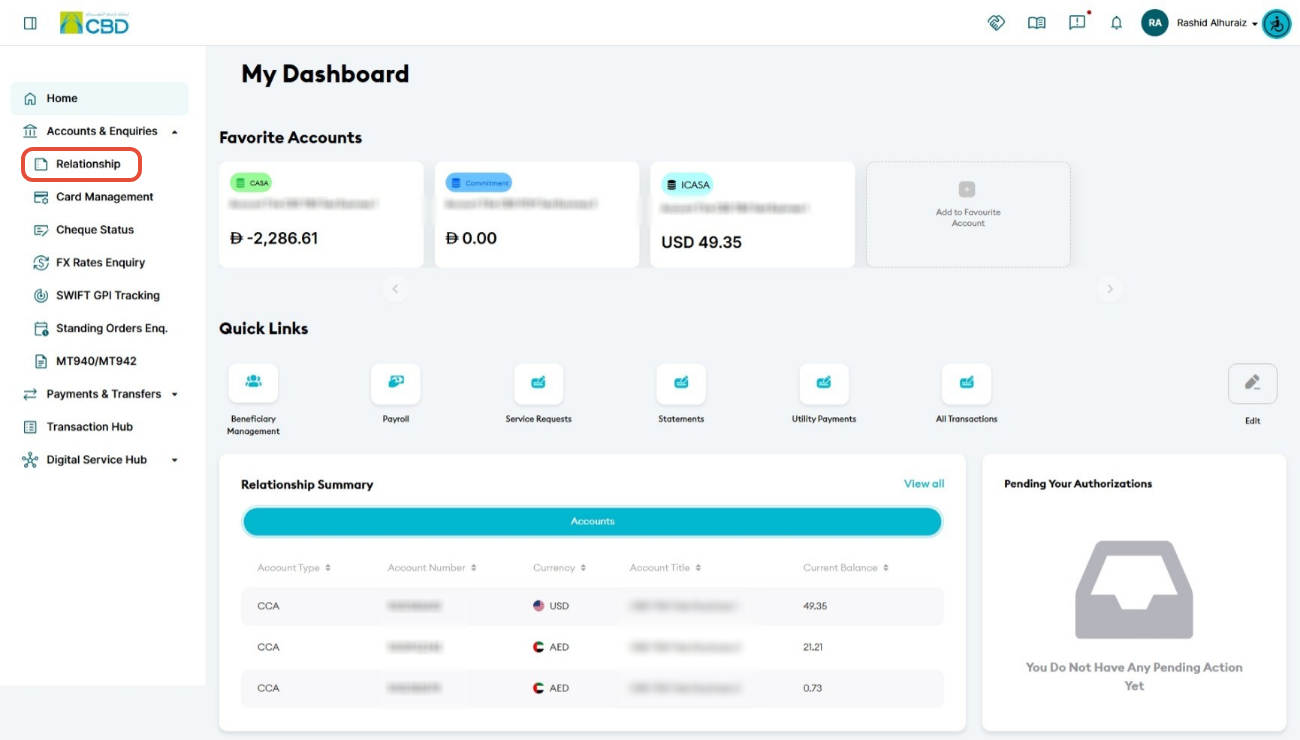Sort by Currency column
Viewport: 1300px width, 740px height.
click(x=559, y=568)
